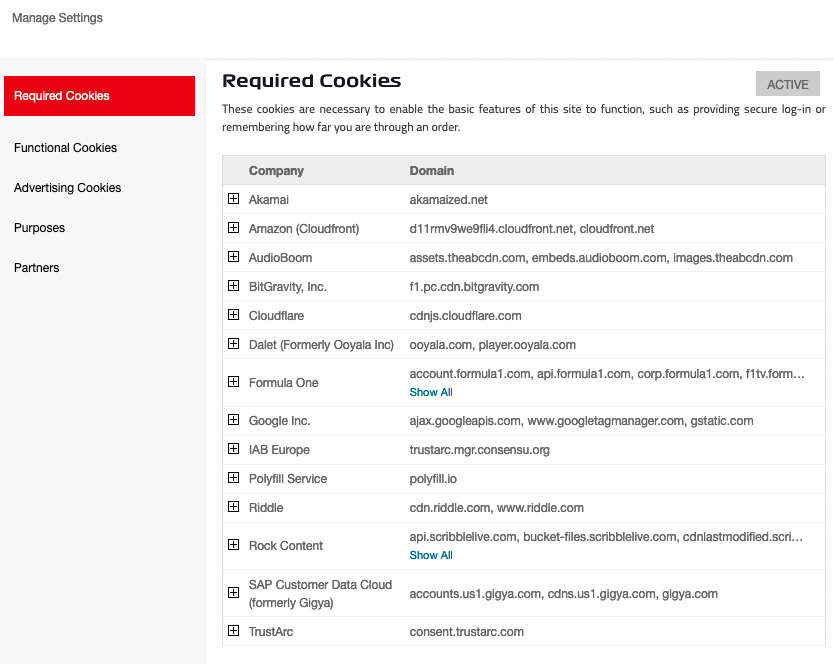The image size is (834, 664).
Task: Click the plus icon for Riddle
Action: 234,507
